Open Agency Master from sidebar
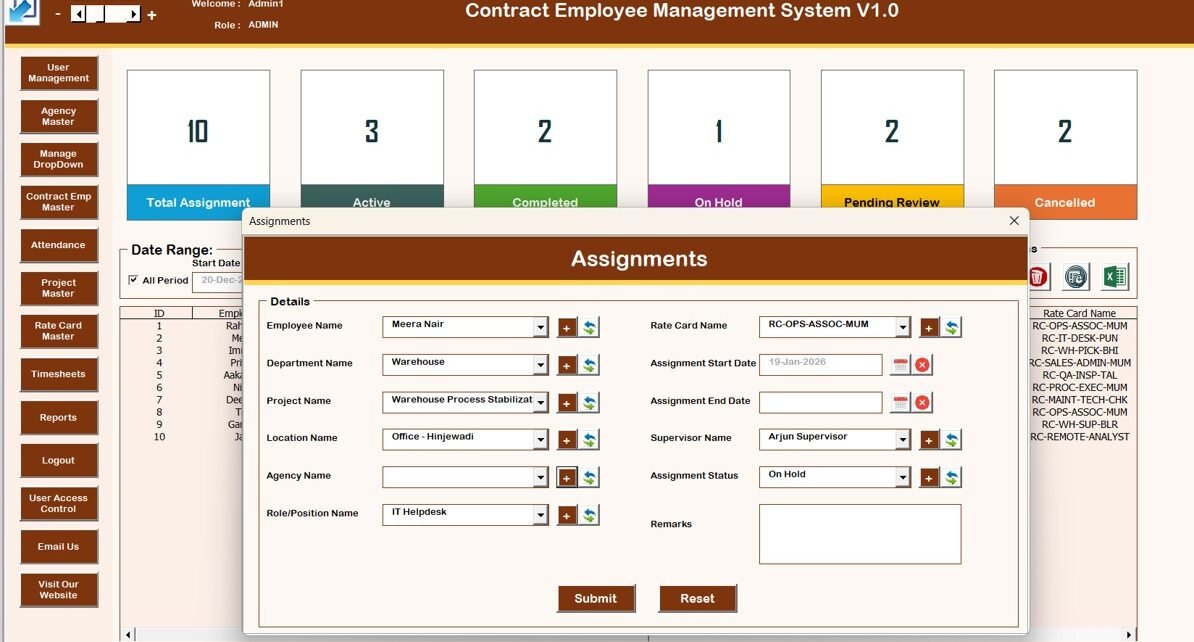The height and width of the screenshot is (642, 1194). pos(59,116)
